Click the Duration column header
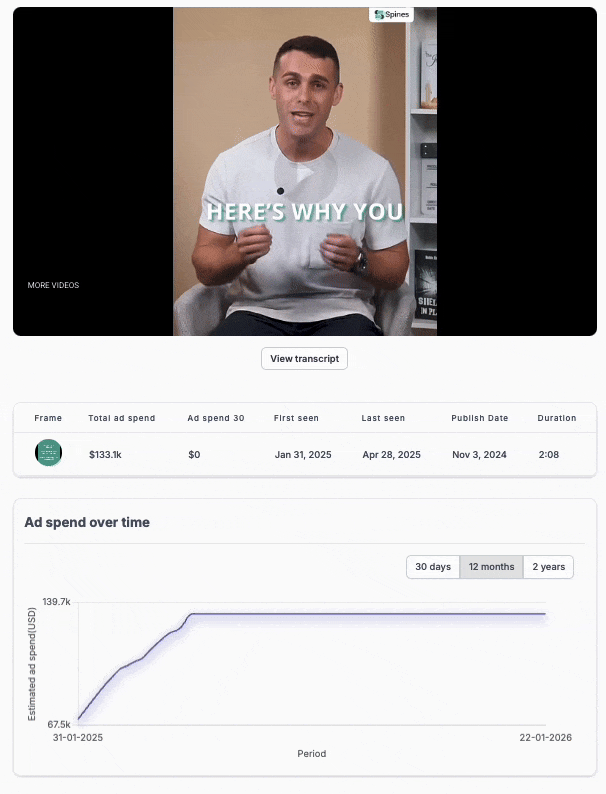Viewport: 606px width, 794px height. 556,418
